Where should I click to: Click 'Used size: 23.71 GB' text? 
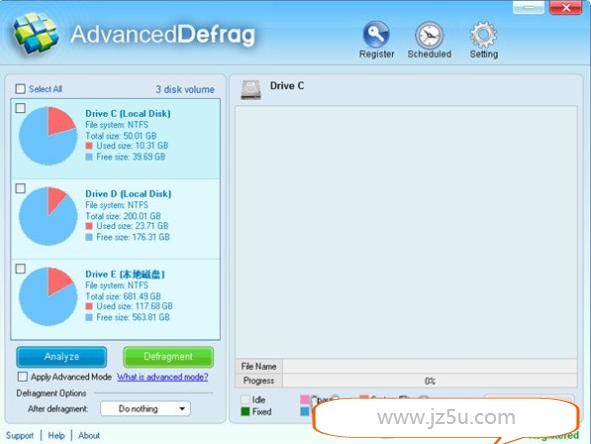tap(132, 226)
